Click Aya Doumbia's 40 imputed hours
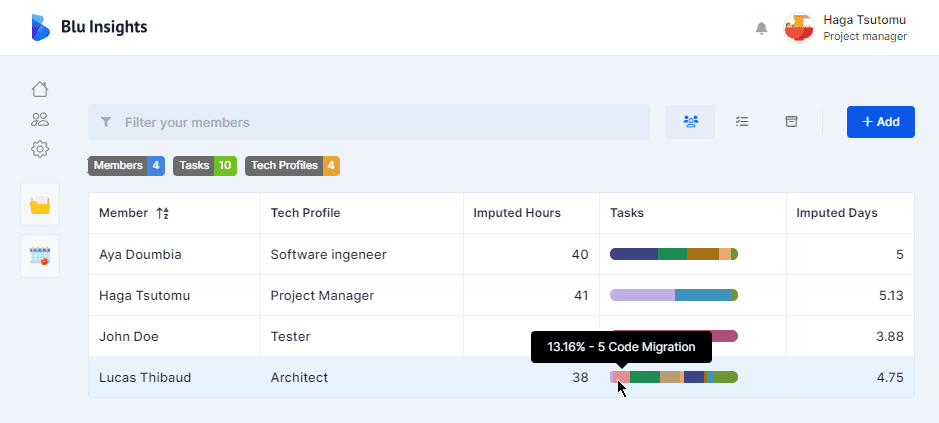 click(580, 255)
